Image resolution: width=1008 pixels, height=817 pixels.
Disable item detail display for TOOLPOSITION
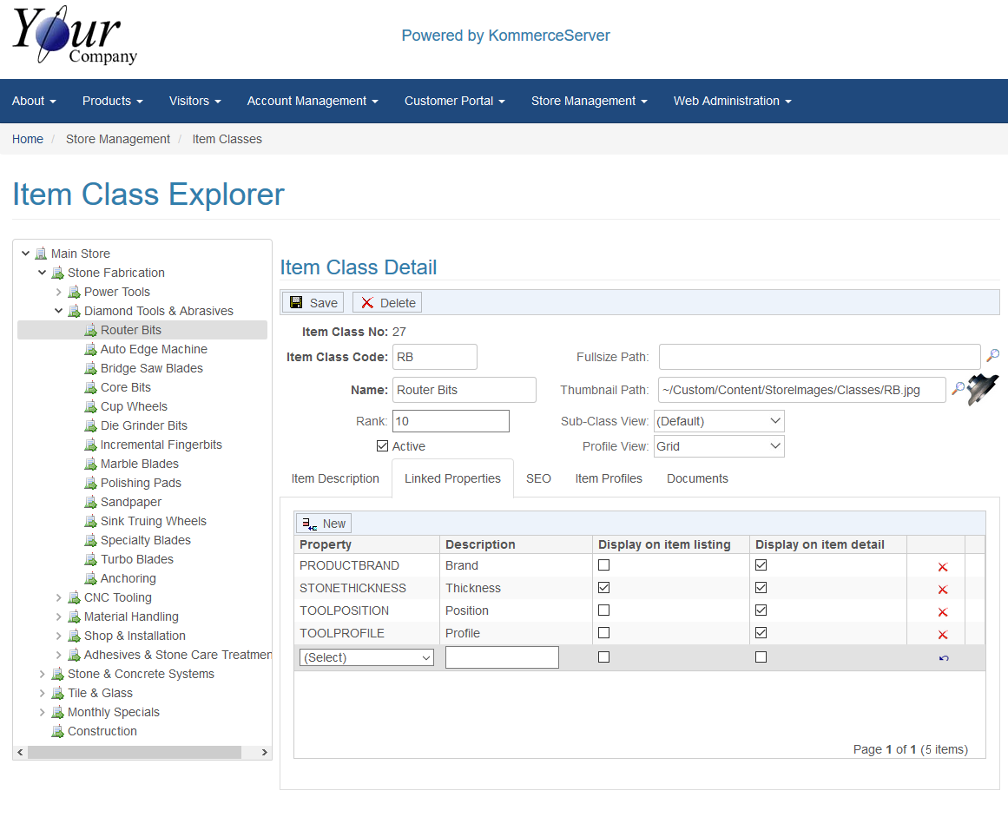click(761, 610)
